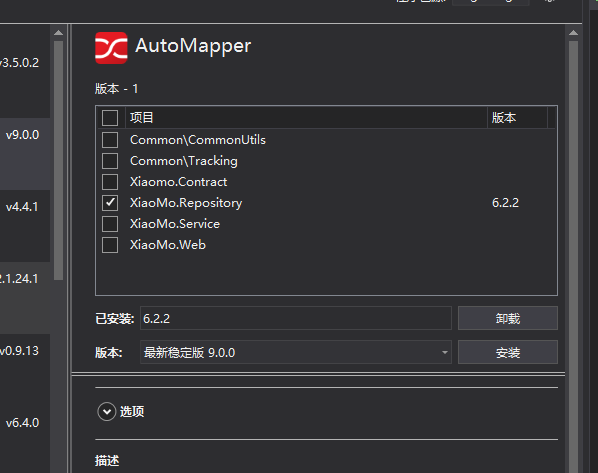Sort by the 项目 column header

(306, 117)
